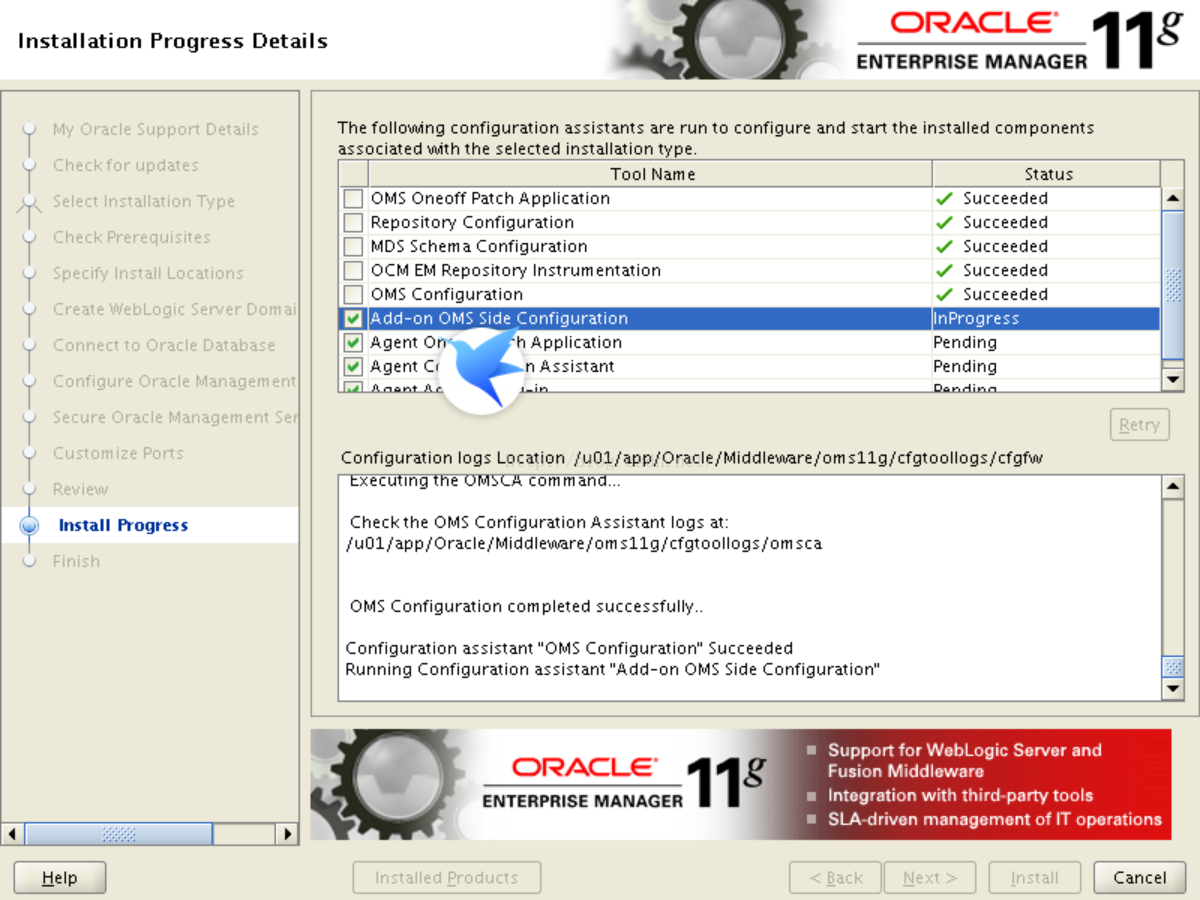Uncheck Agent Configuration Assistant checkbox
1200x900 pixels.
pyautogui.click(x=353, y=366)
